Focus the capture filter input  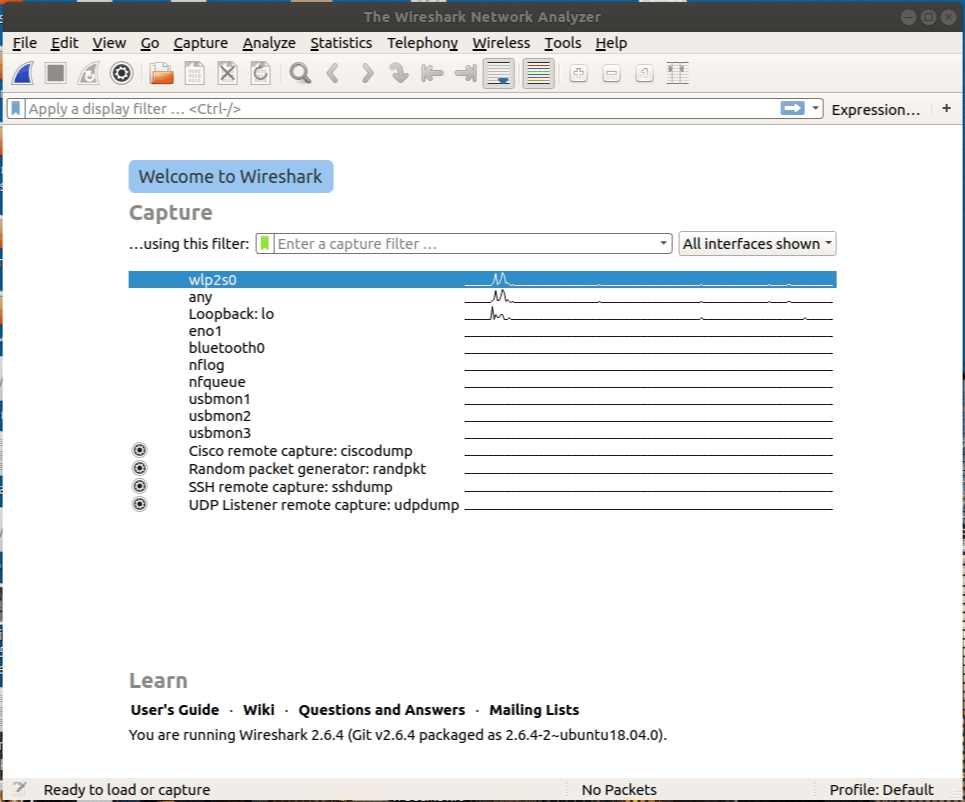click(465, 244)
